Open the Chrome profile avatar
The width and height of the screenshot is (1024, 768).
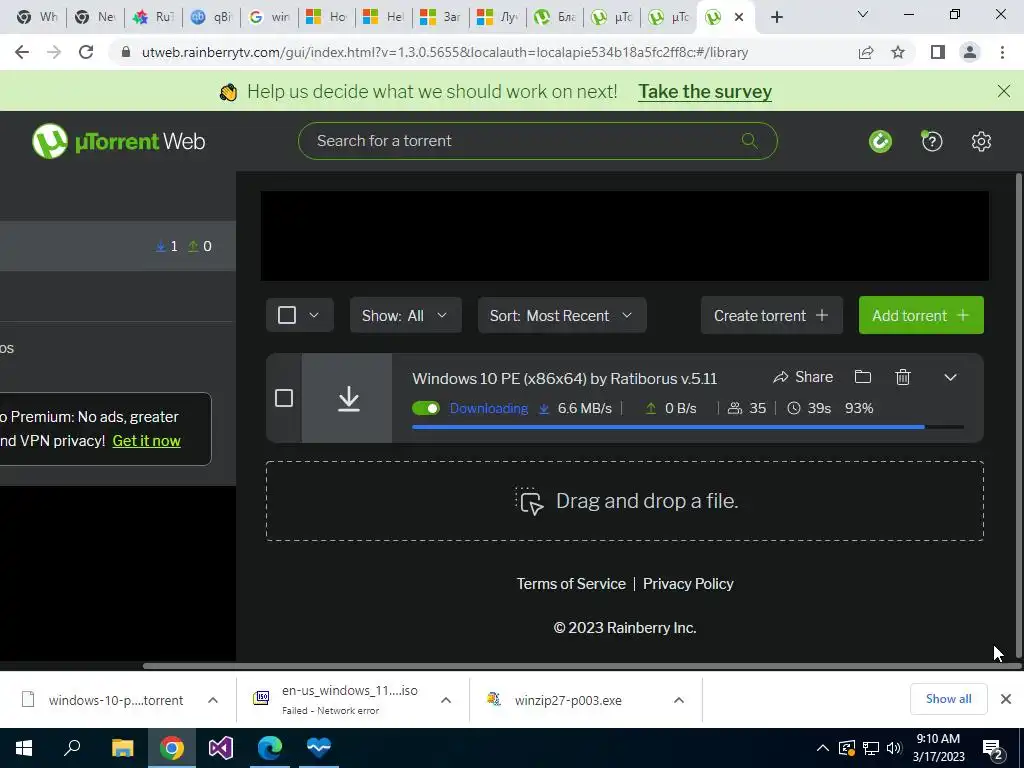tap(970, 52)
